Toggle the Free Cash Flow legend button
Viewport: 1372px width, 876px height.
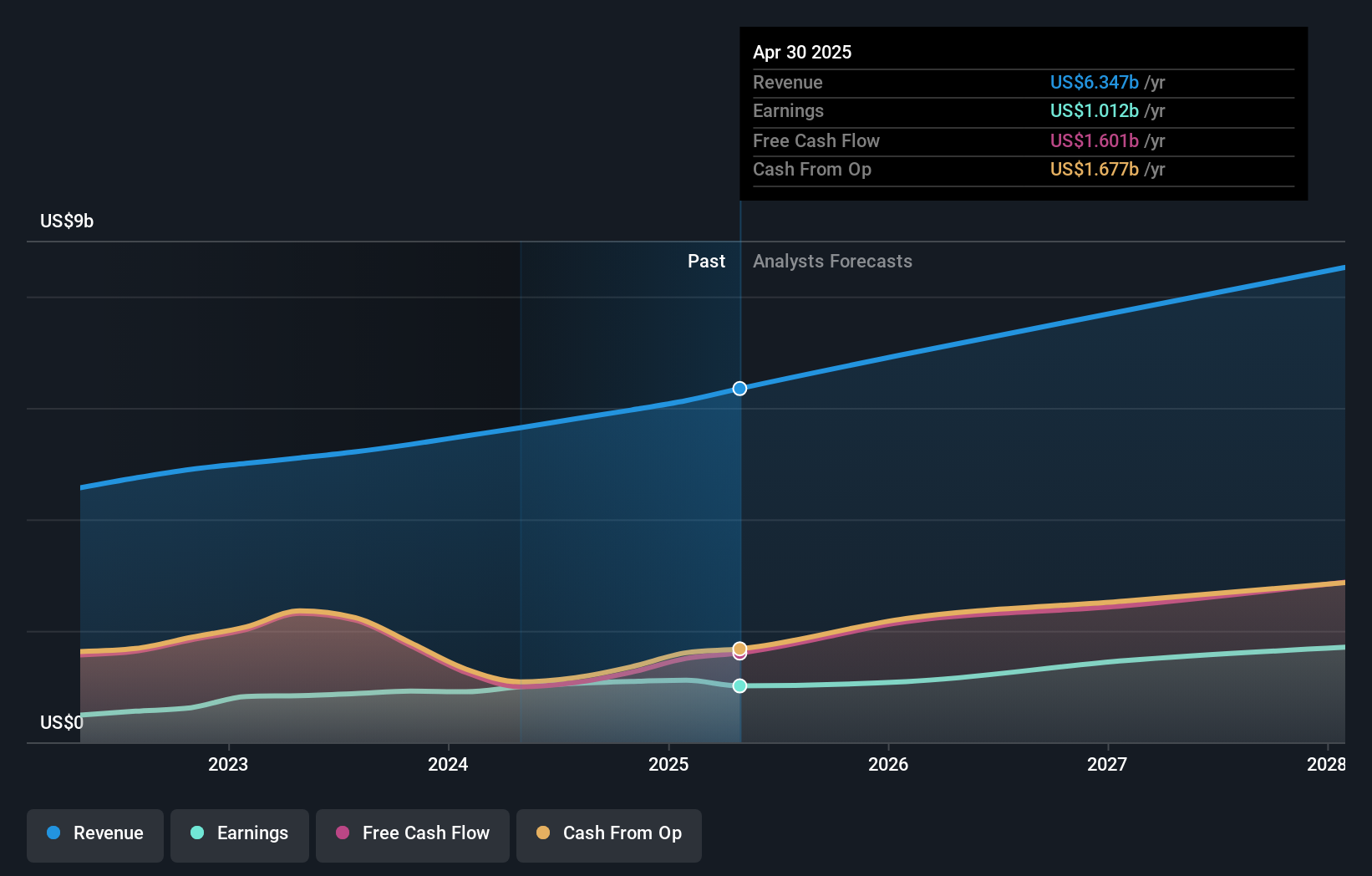(x=413, y=835)
